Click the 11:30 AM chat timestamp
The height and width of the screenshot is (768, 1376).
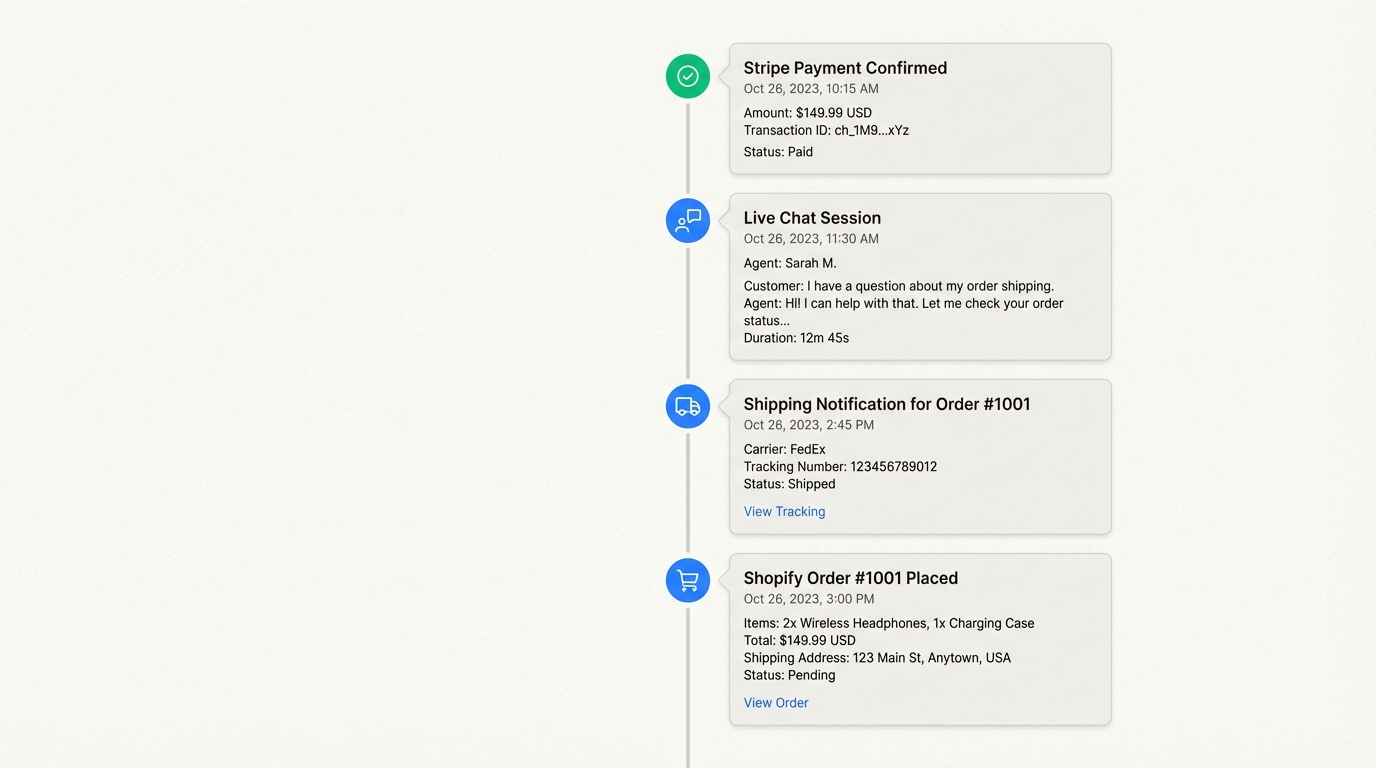(x=811, y=239)
